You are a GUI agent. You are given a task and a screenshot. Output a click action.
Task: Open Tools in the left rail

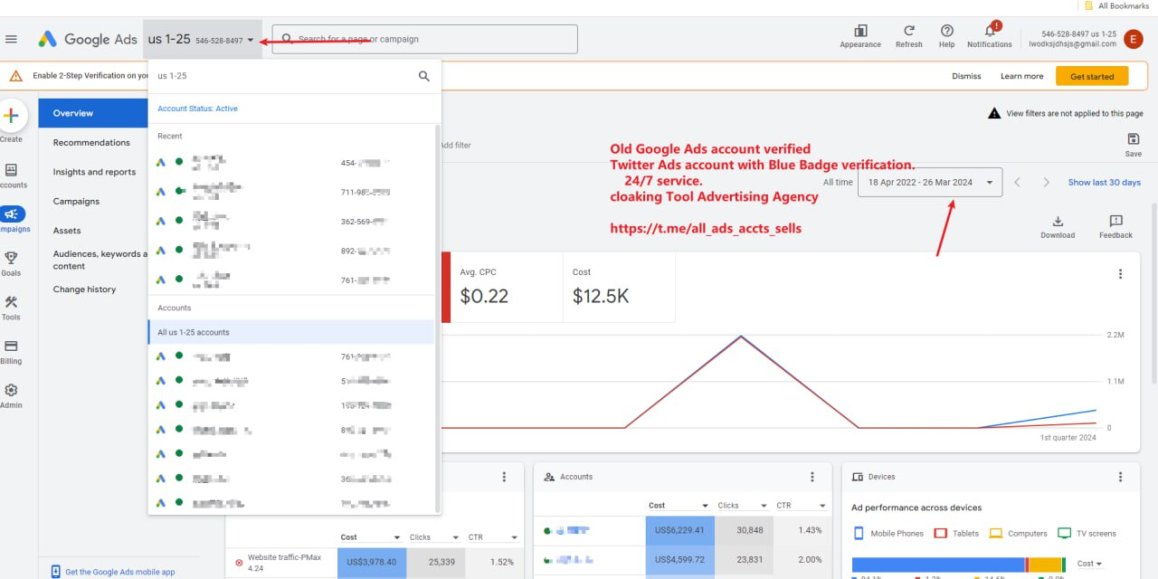11,308
